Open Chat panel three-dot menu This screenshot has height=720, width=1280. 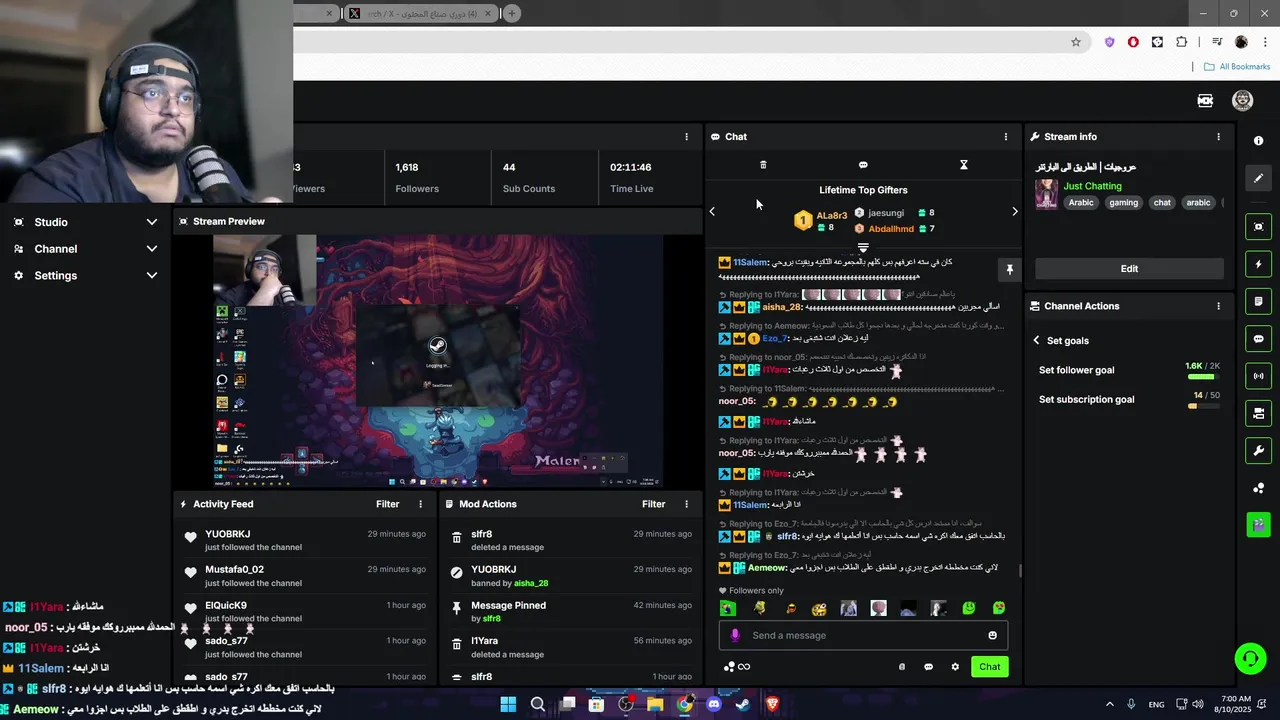(x=1006, y=137)
